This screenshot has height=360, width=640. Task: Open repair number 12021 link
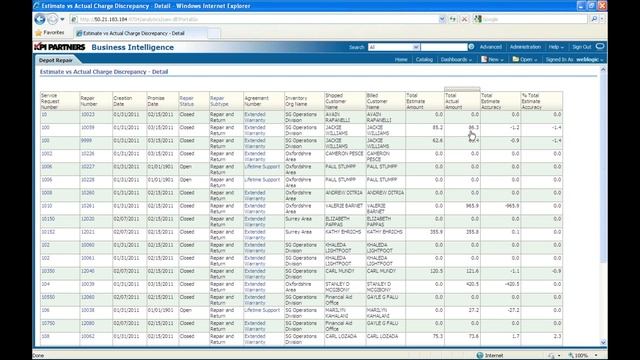pos(88,232)
